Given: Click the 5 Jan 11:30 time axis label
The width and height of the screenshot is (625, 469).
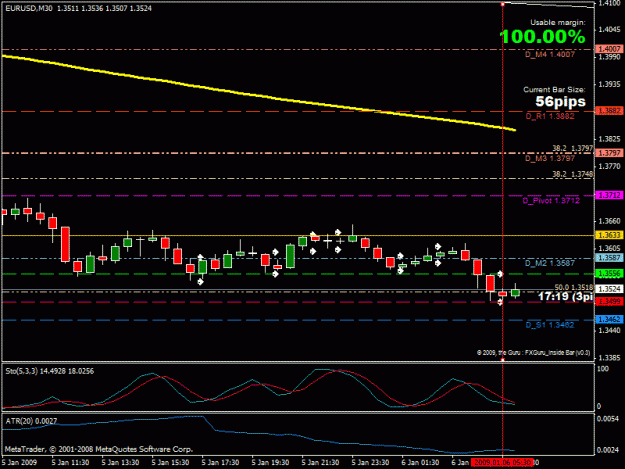Looking at the screenshot, I should tap(70, 463).
